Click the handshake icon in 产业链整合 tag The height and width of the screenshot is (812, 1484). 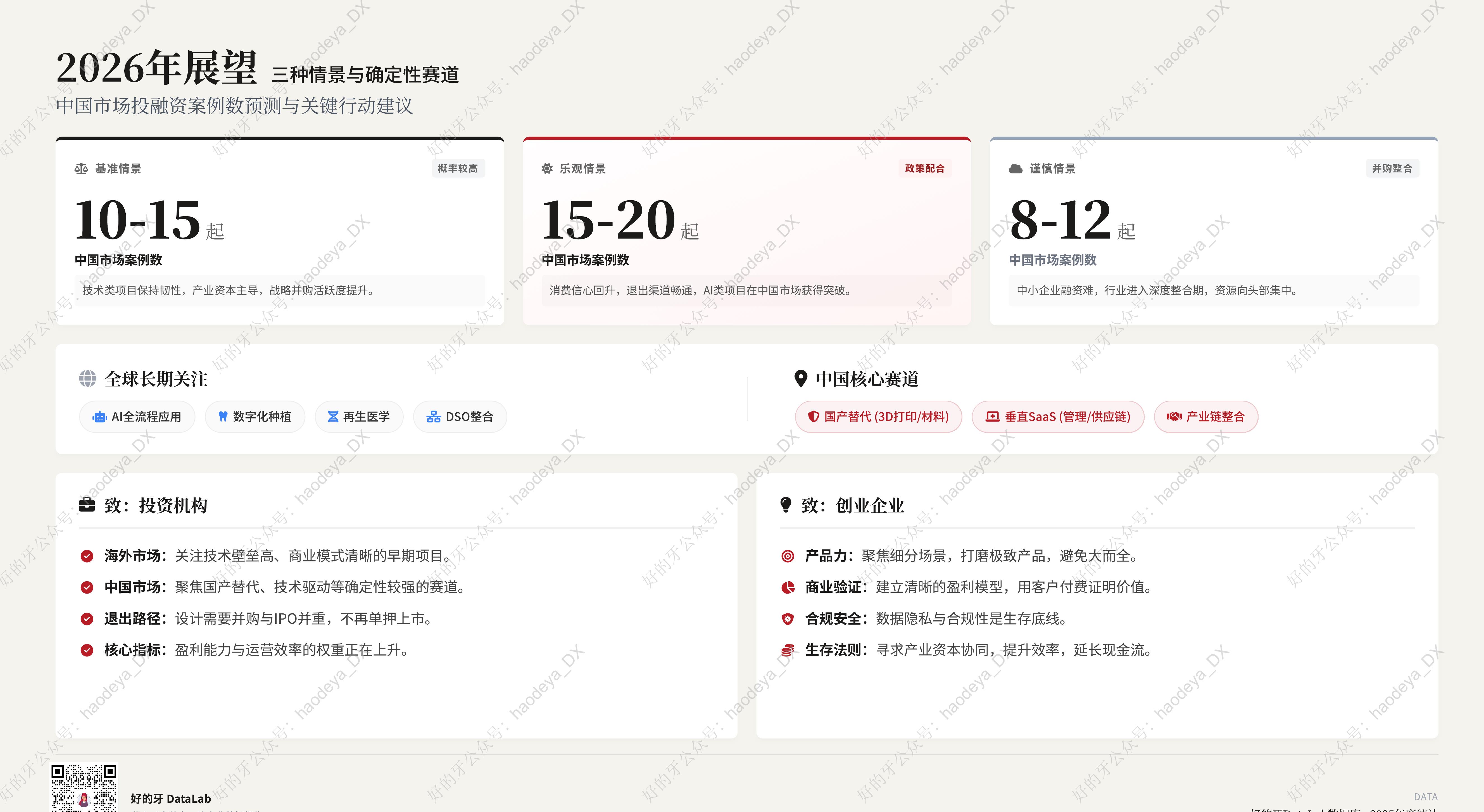click(x=1174, y=417)
